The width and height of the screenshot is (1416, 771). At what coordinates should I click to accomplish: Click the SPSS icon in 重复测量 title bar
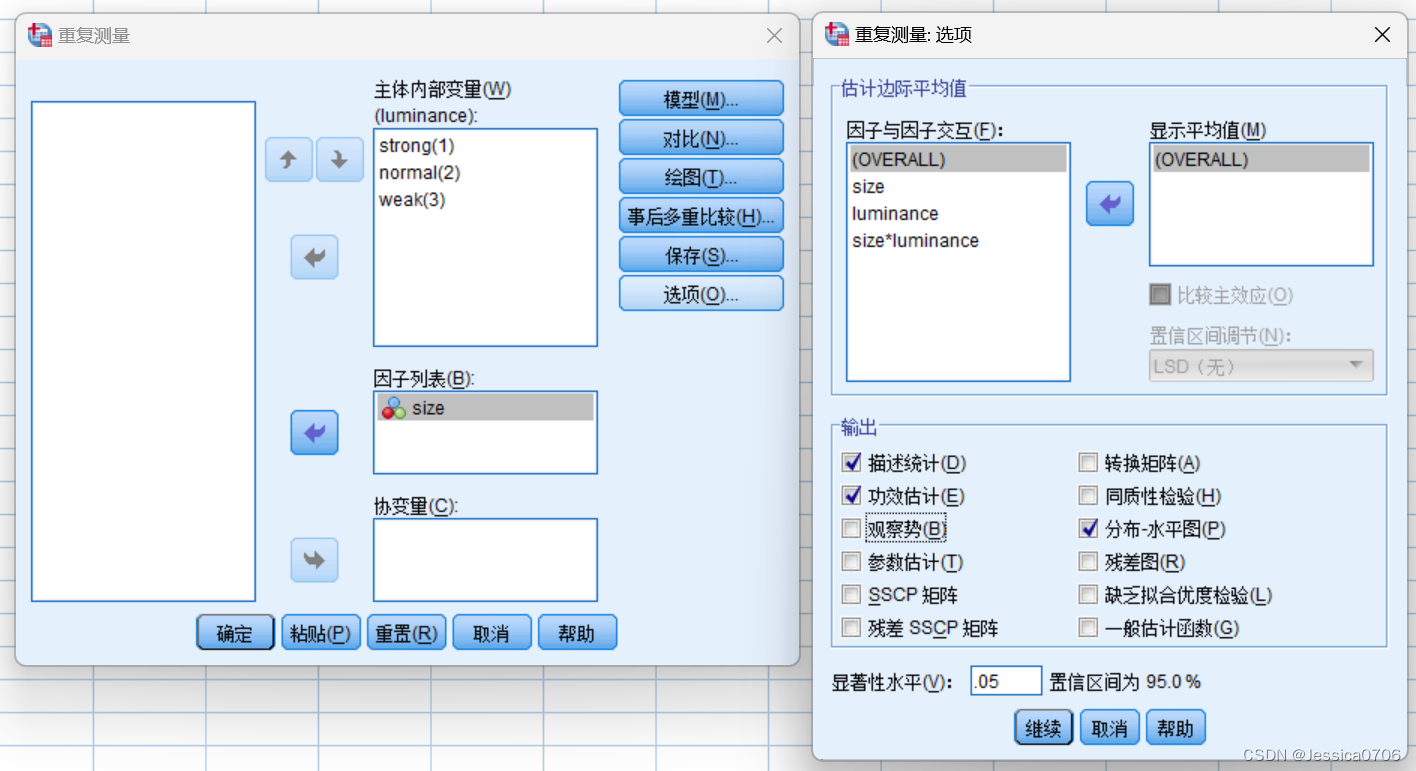[x=39, y=35]
